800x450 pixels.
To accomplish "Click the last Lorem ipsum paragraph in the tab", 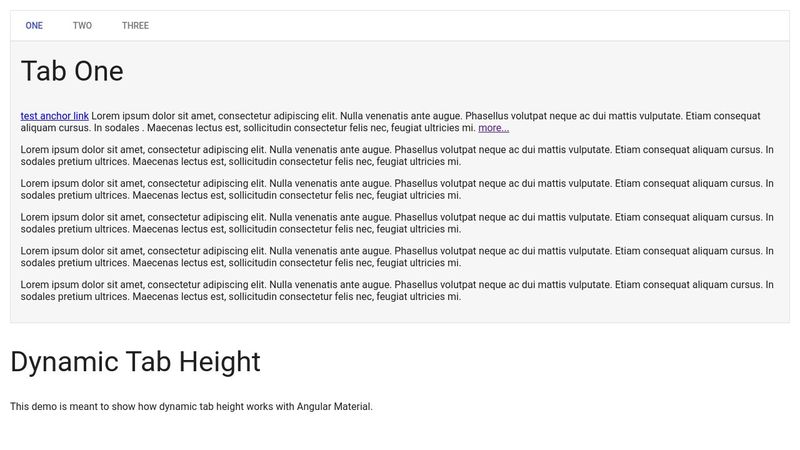I will click(397, 290).
